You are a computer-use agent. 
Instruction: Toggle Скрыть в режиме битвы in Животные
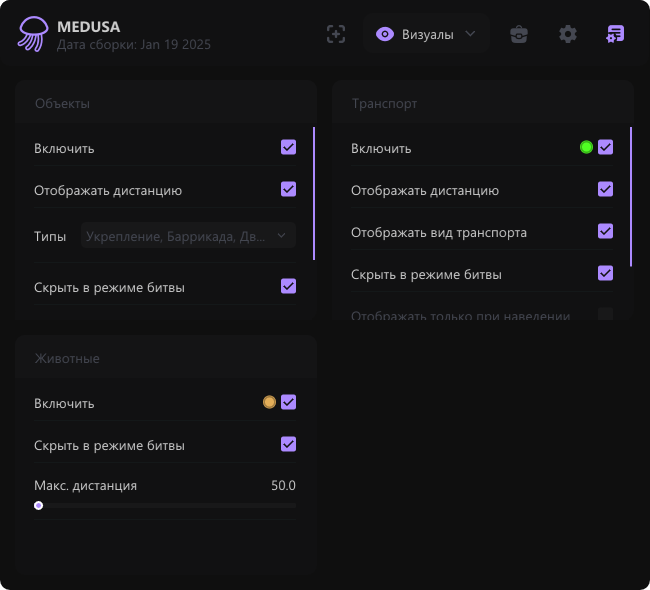[x=288, y=444]
